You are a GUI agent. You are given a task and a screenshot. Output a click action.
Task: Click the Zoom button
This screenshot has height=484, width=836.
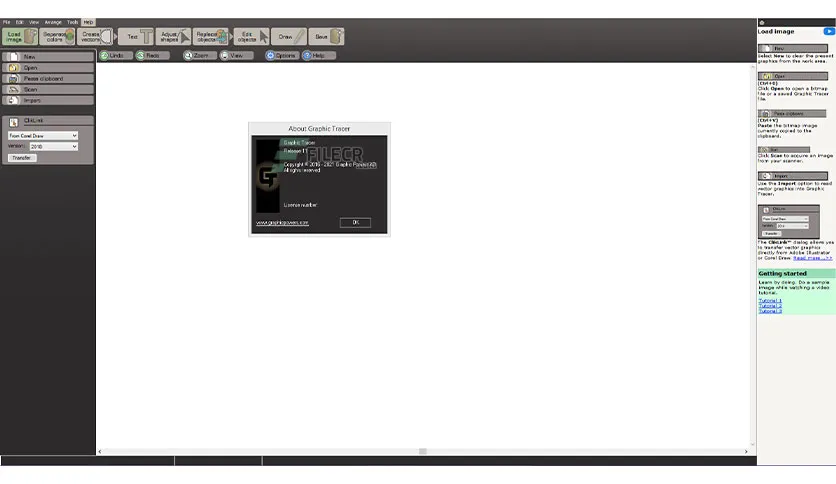[200, 55]
